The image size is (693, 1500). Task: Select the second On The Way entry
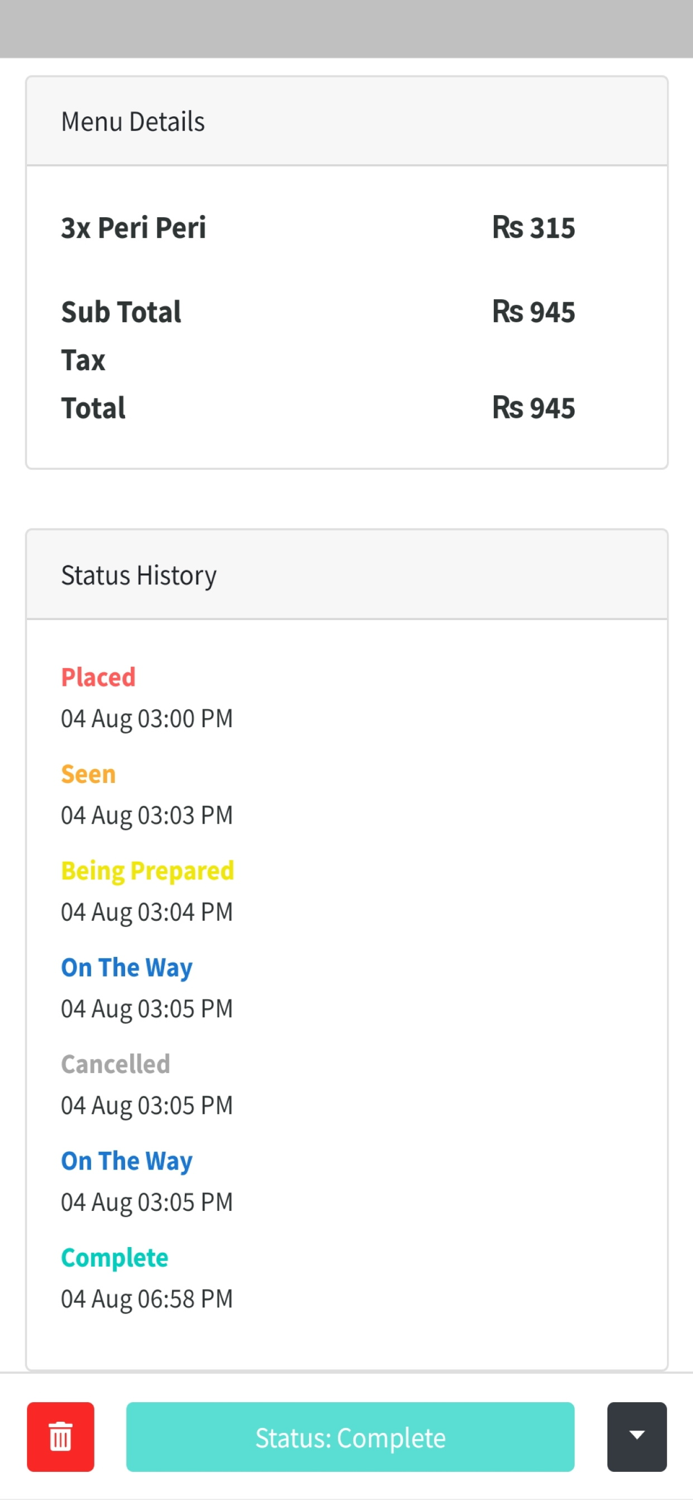point(126,1161)
